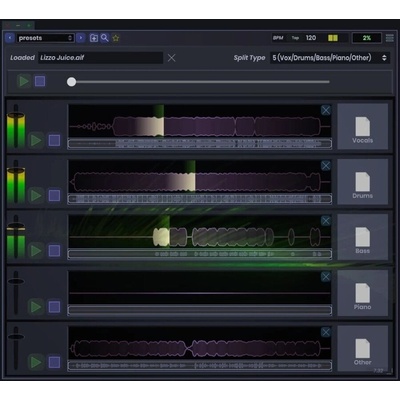Open the Split Type dropdown
The image size is (400, 400).
330,58
